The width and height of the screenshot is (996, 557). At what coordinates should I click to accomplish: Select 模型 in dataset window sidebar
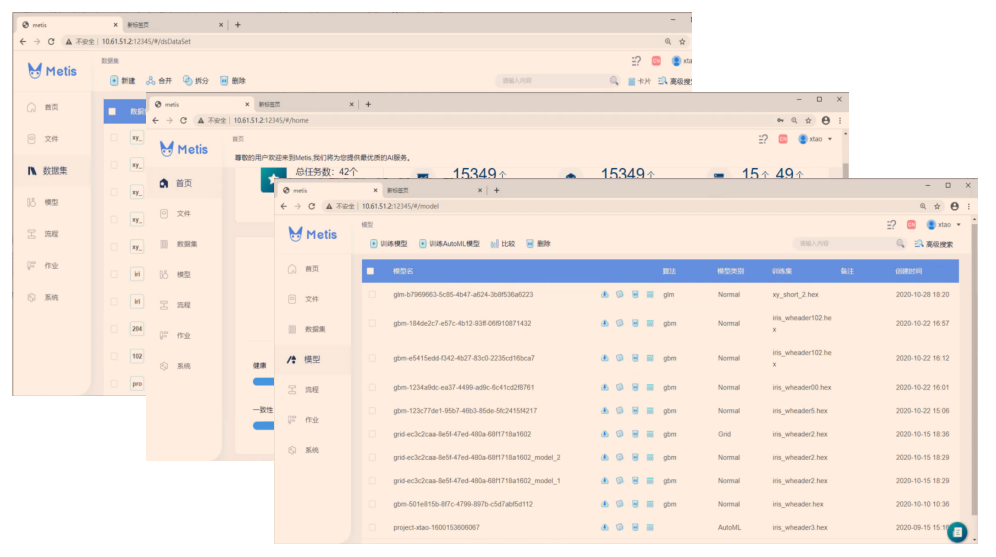click(x=51, y=203)
